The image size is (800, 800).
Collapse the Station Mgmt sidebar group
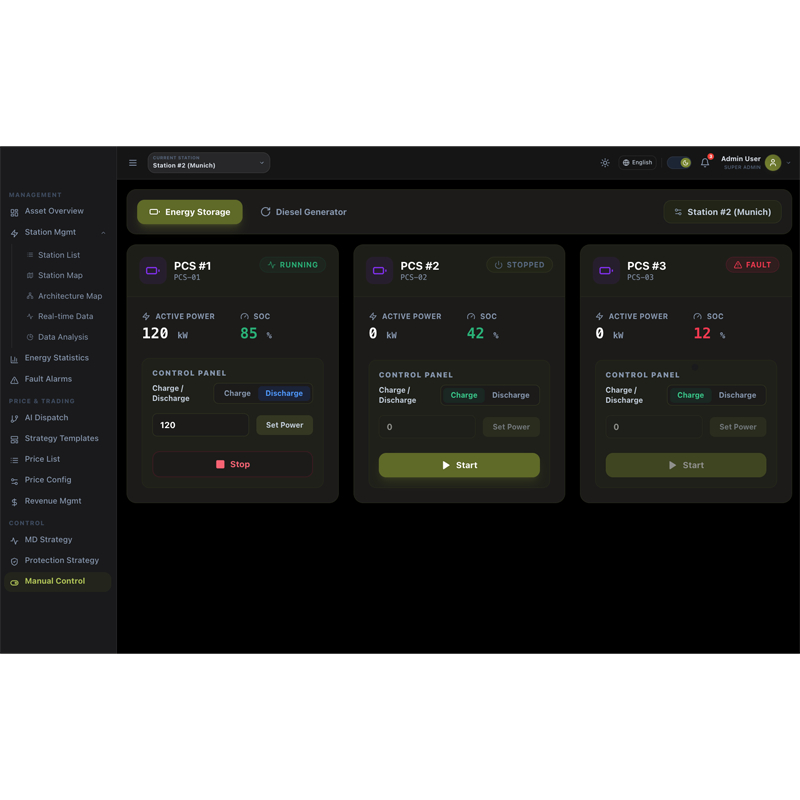point(103,233)
